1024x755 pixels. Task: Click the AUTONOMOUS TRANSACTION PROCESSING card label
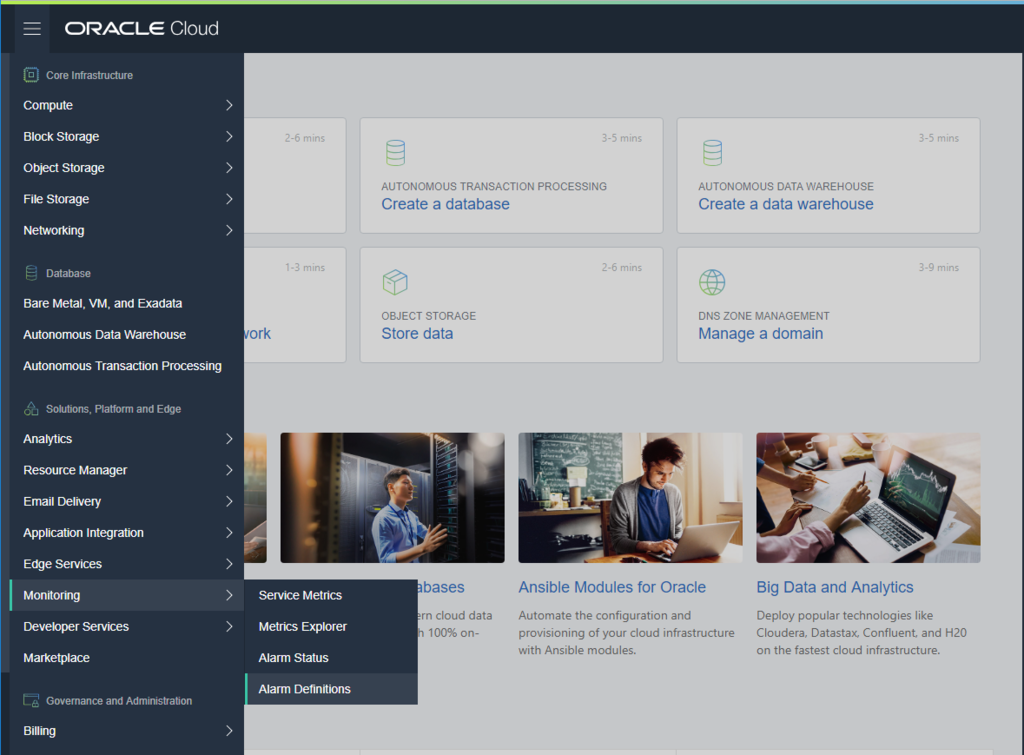(x=494, y=187)
